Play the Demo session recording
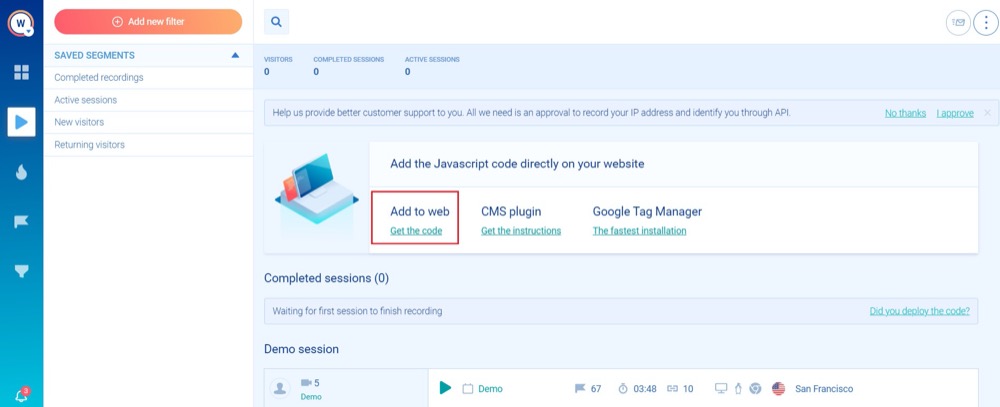The height and width of the screenshot is (407, 1000). [x=446, y=388]
